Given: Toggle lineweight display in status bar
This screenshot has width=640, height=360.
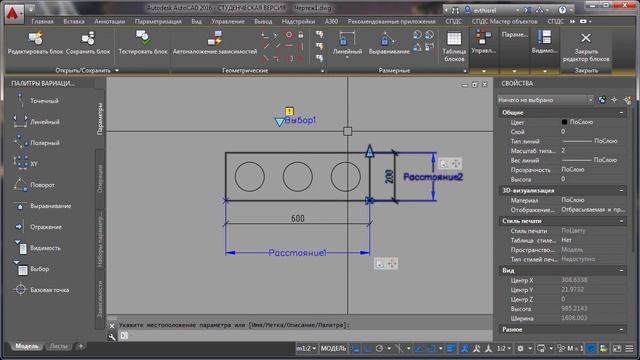Looking at the screenshot, I should point(451,349).
